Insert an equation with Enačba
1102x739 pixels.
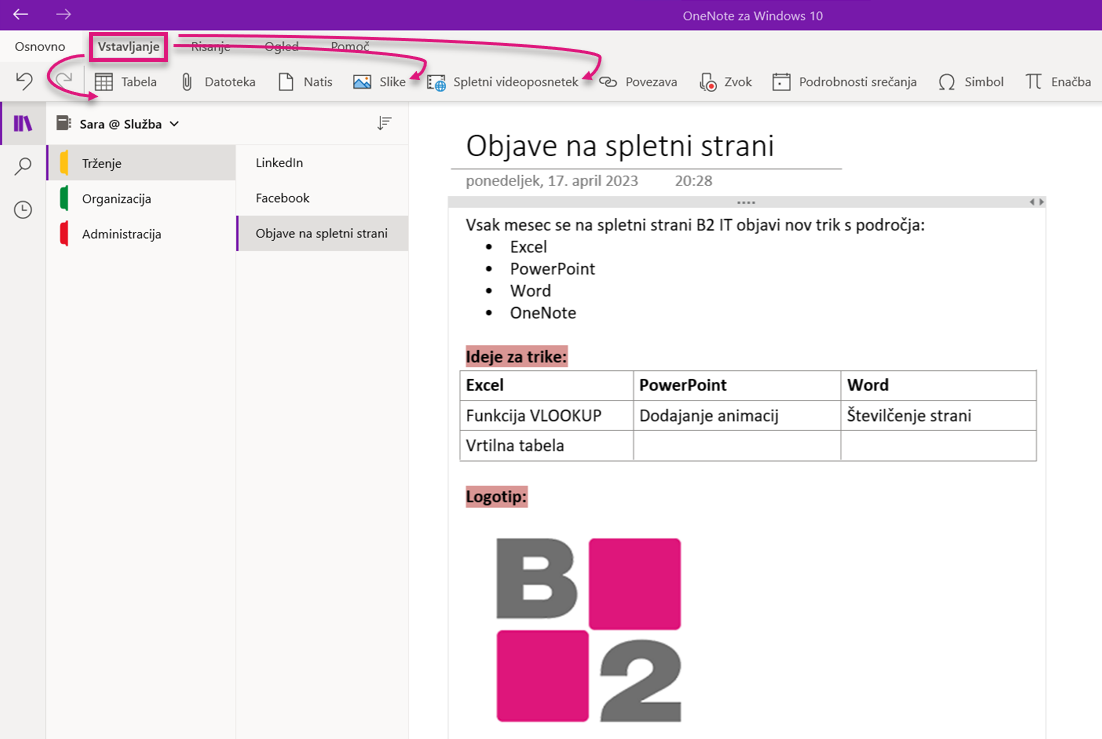point(1058,82)
